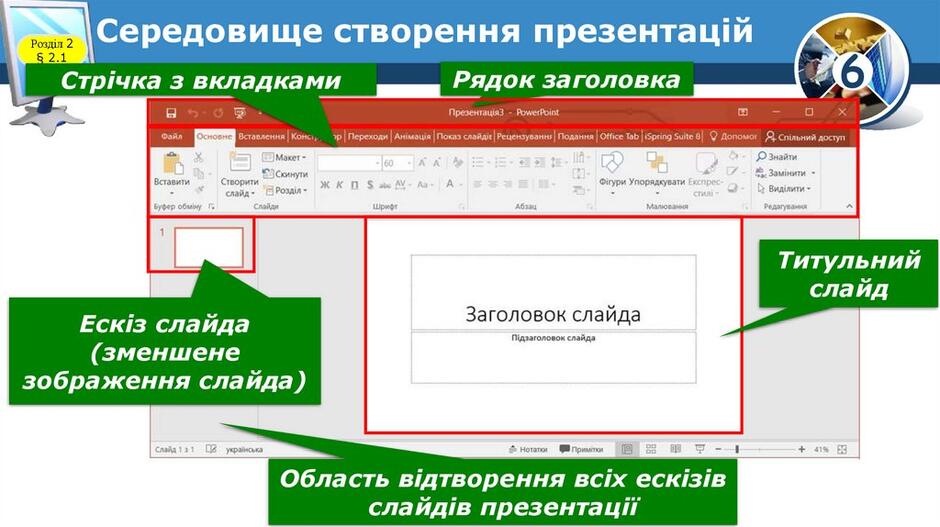Toggle text shadow S formatting
Viewport: 940px width, 527px height.
370,185
